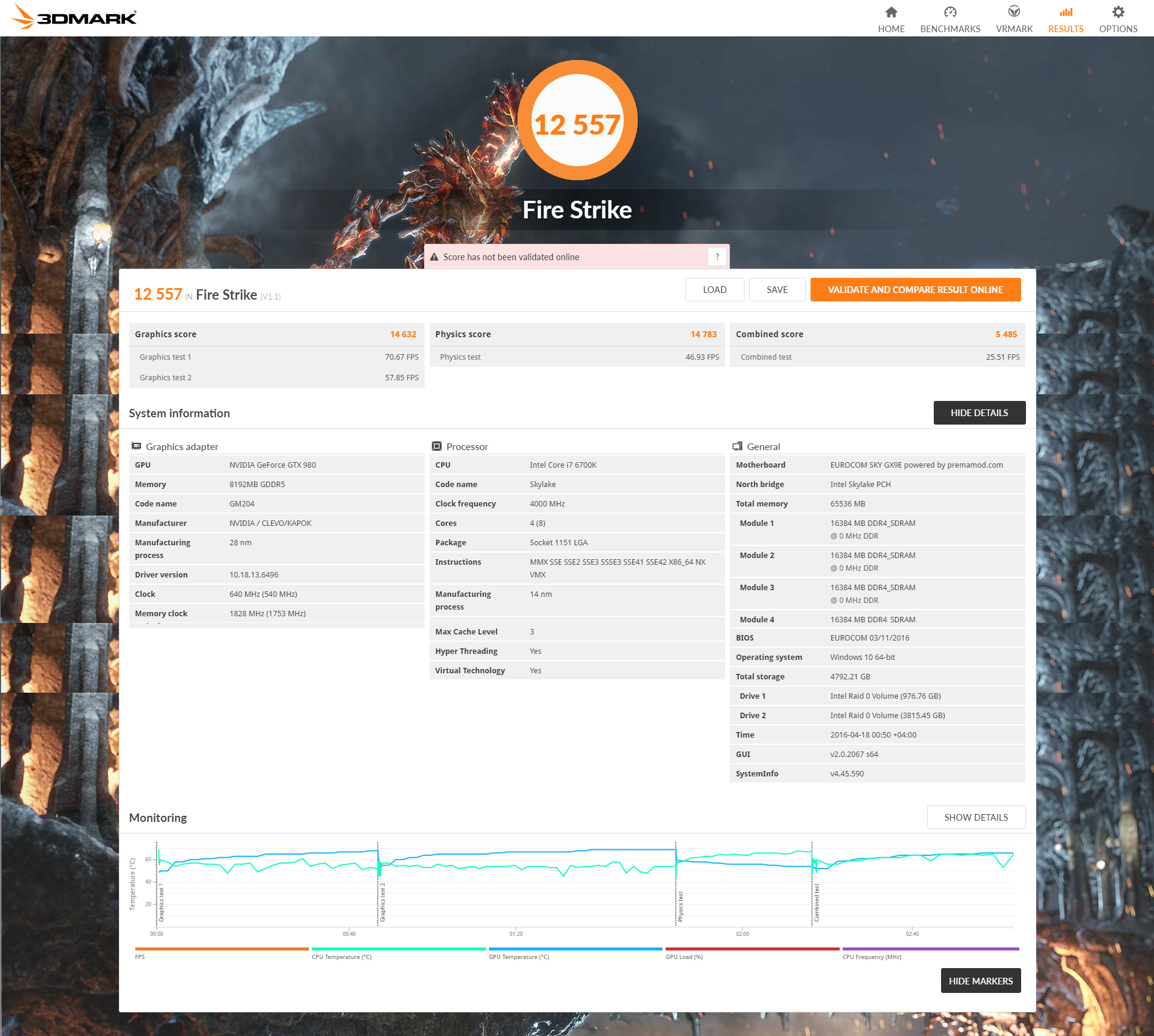Click the SystemInfo v4.45.590 value
This screenshot has width=1154, height=1036.
pos(847,773)
